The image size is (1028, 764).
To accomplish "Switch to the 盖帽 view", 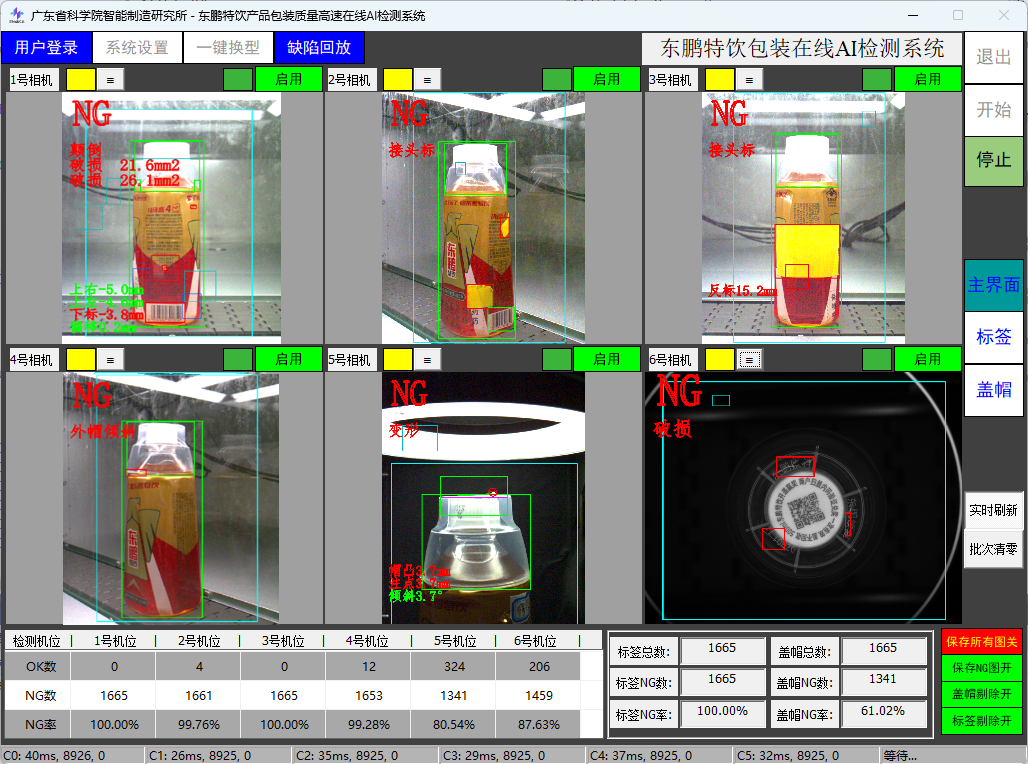I will click(993, 390).
